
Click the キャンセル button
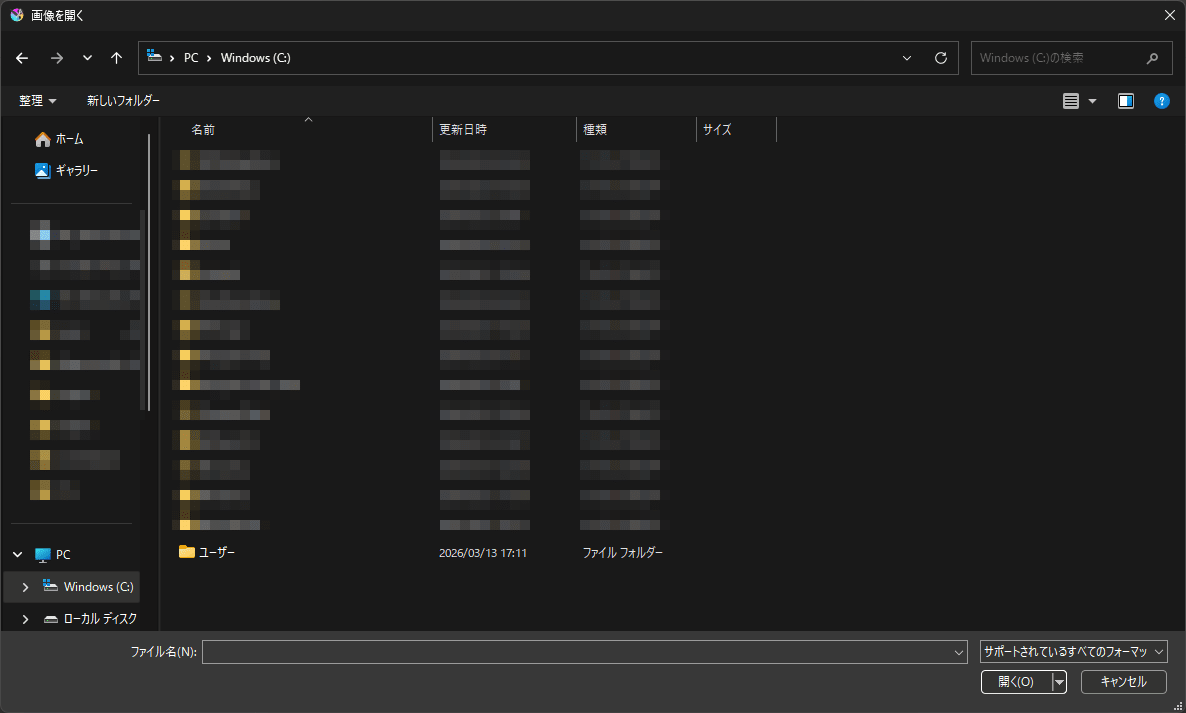1123,682
